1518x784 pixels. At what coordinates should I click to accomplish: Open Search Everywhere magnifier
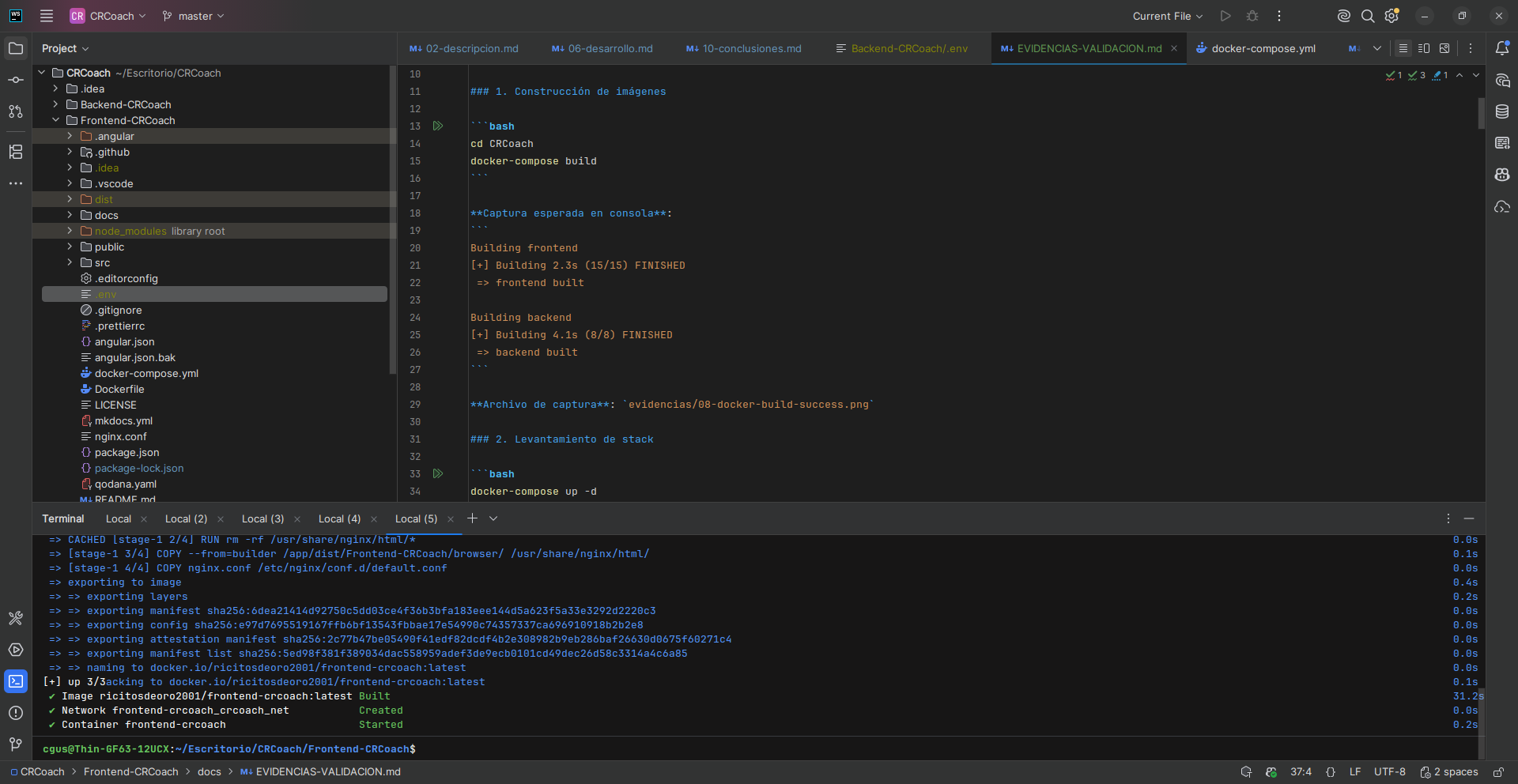click(1368, 16)
